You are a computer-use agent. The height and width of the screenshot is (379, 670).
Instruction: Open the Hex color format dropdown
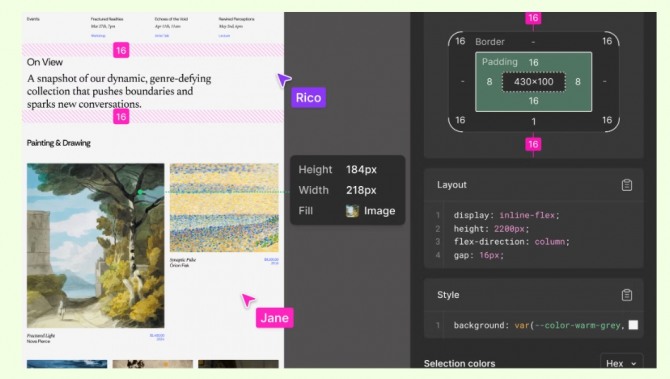click(x=621, y=362)
